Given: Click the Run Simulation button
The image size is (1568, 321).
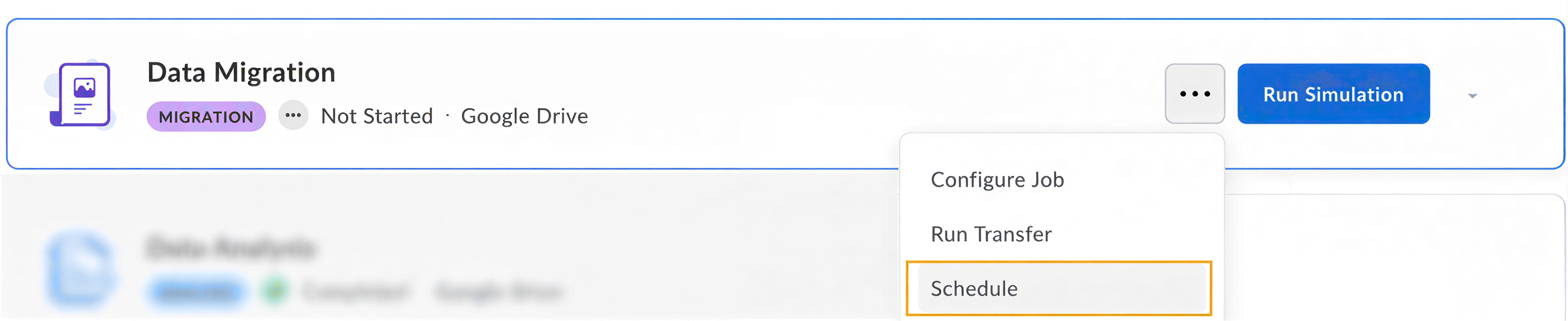Looking at the screenshot, I should click(x=1334, y=95).
